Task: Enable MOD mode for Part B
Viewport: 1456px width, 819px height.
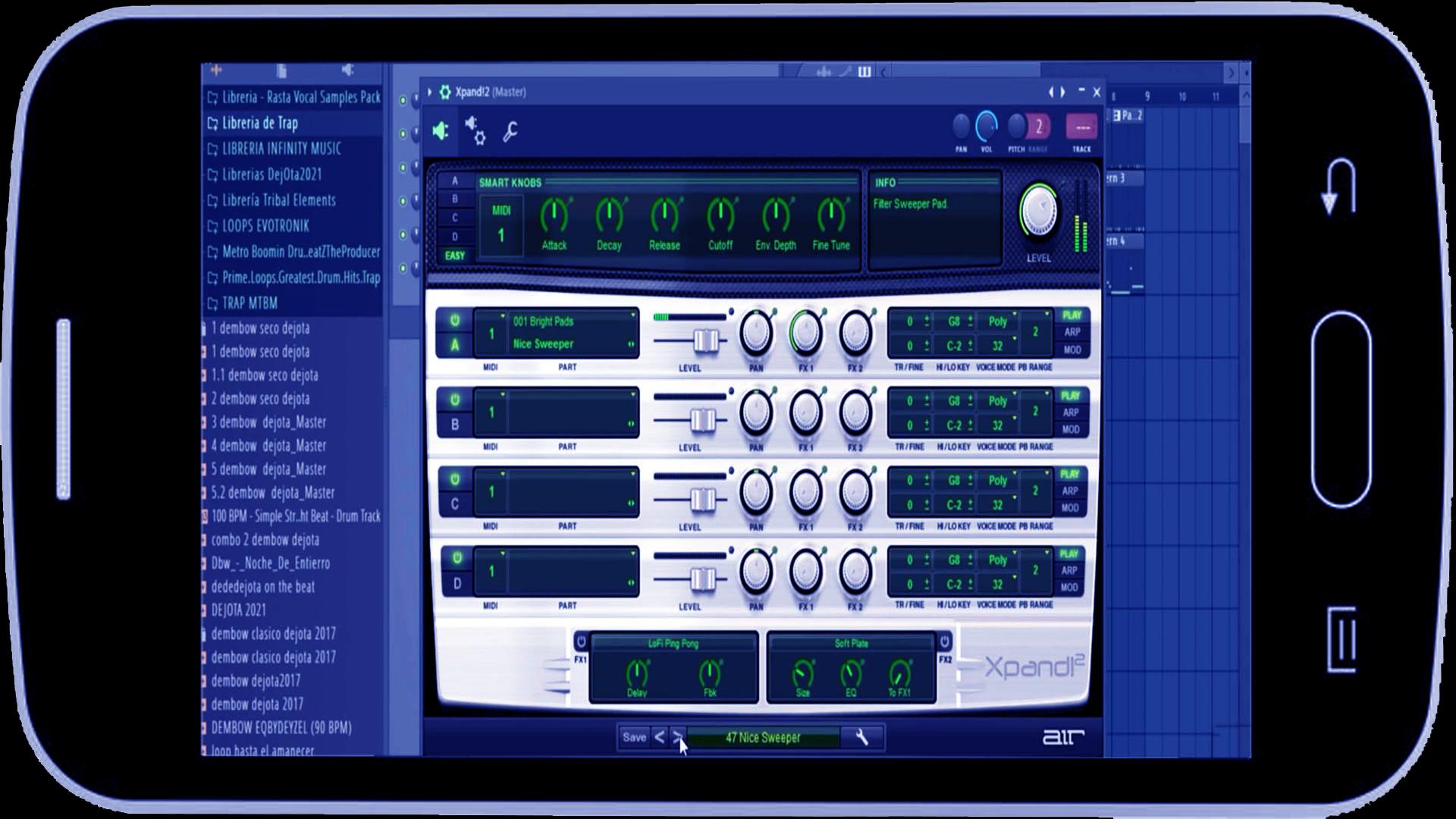Action: [1070, 429]
